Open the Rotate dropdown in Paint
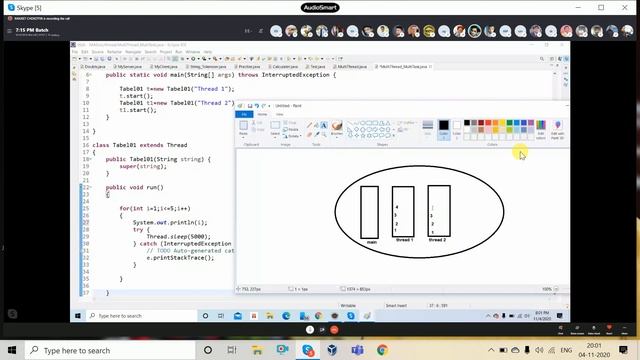 [x=292, y=136]
